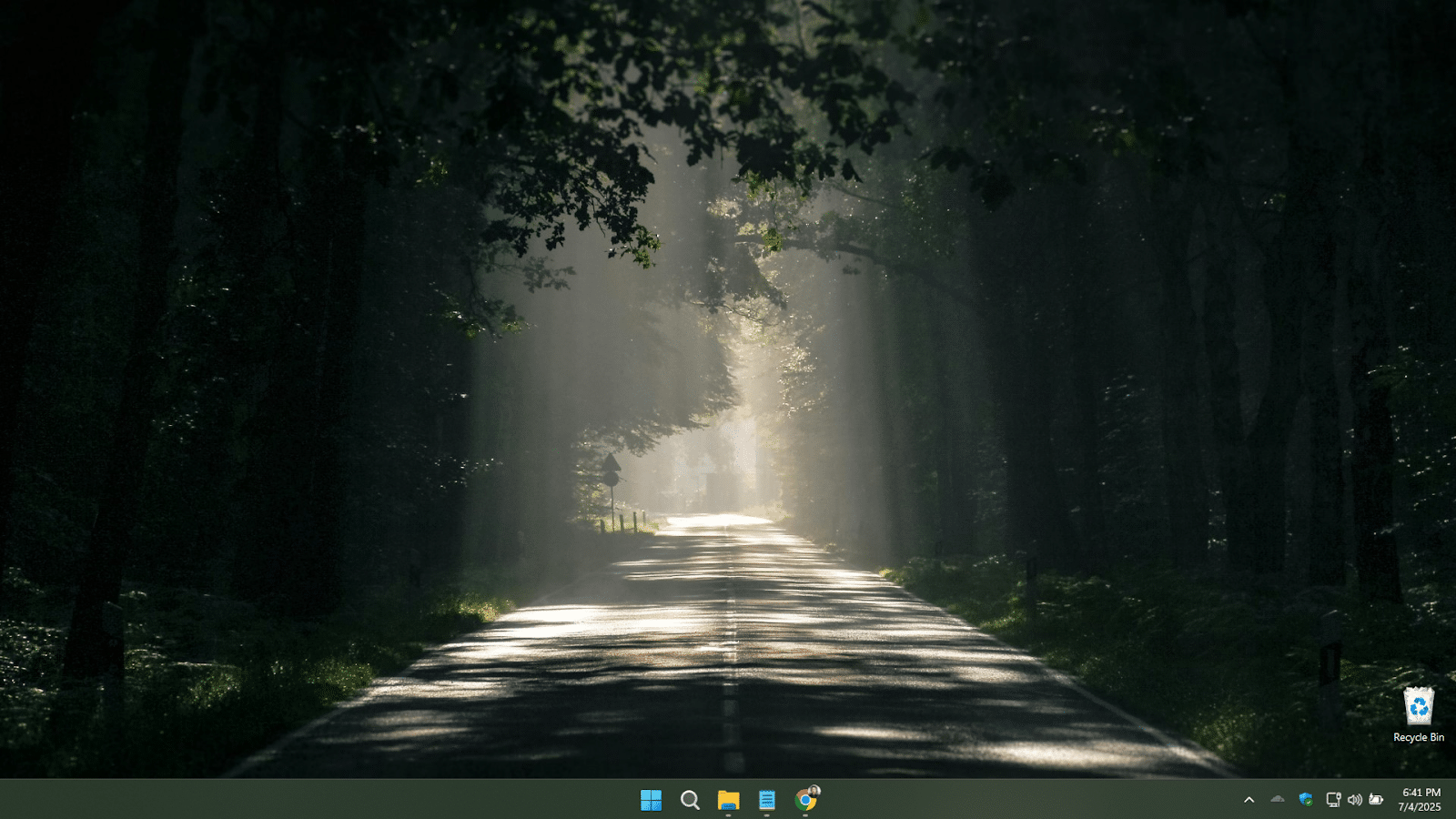
Task: Open Windows Security shield tray icon
Action: (1306, 799)
